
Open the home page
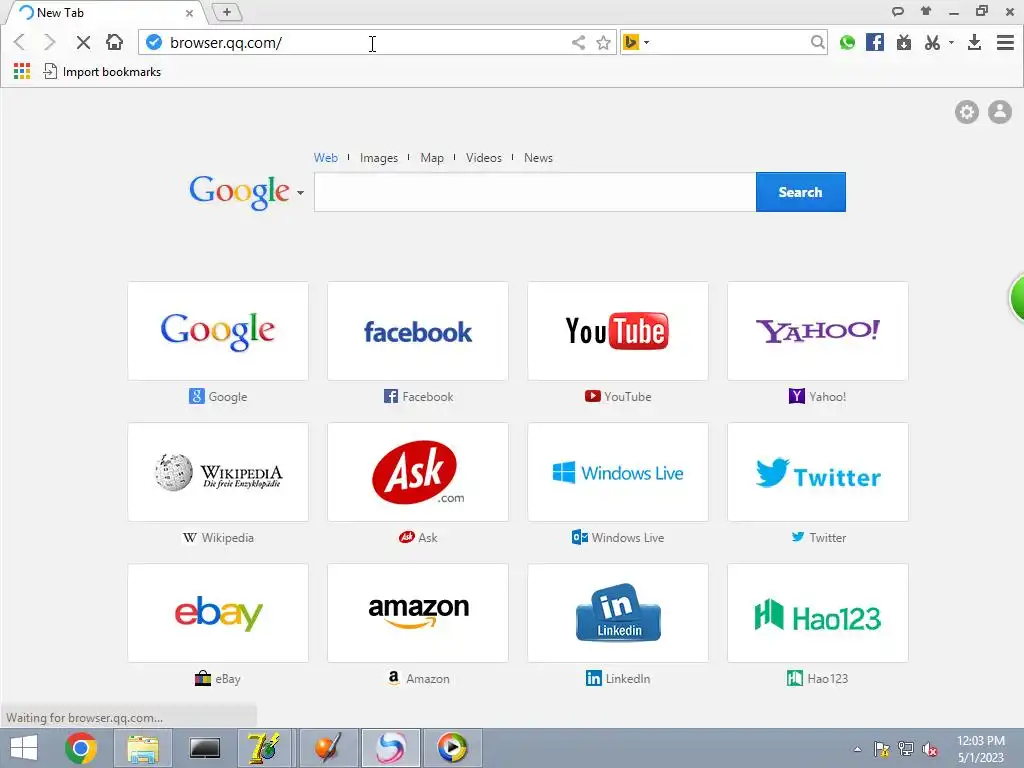(114, 42)
